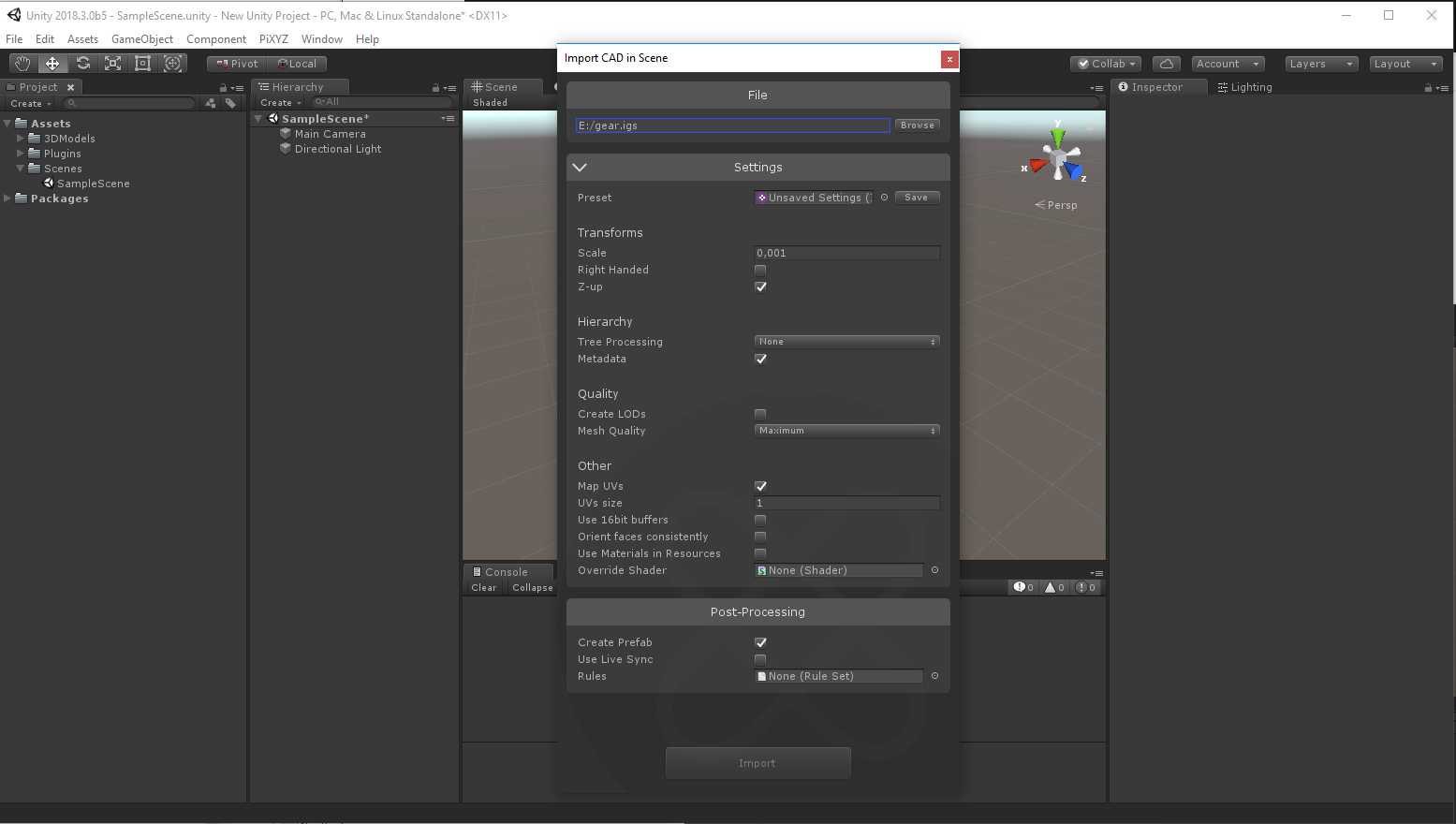Enable Create LODs checkbox

760,414
